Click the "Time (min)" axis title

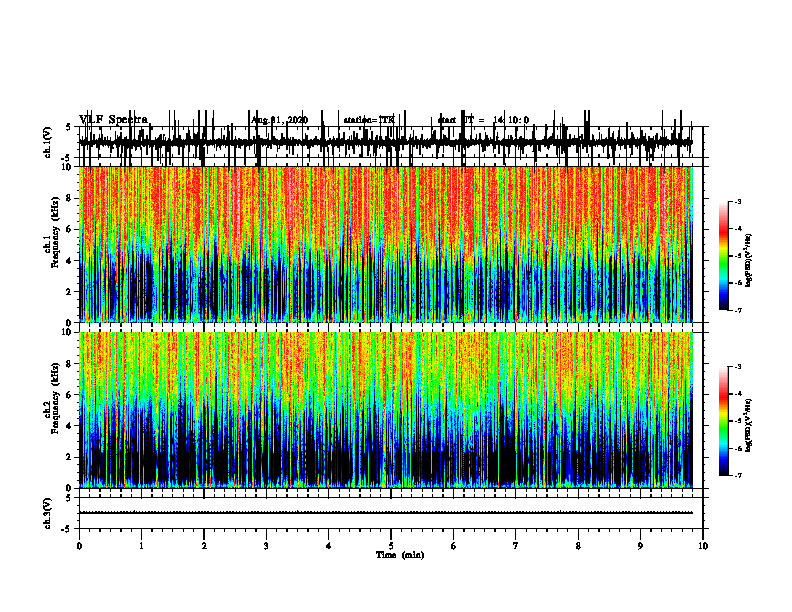(400, 555)
